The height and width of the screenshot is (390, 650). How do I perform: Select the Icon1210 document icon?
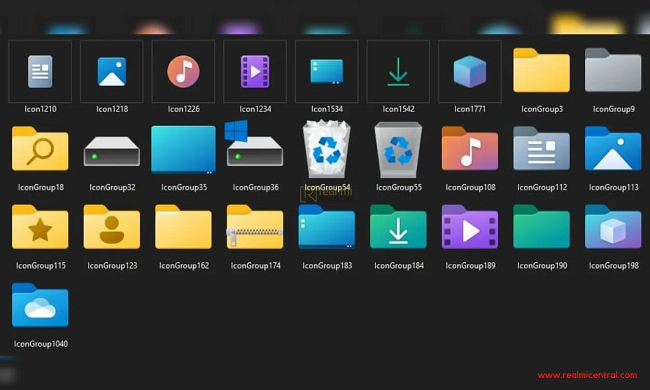coord(40,71)
